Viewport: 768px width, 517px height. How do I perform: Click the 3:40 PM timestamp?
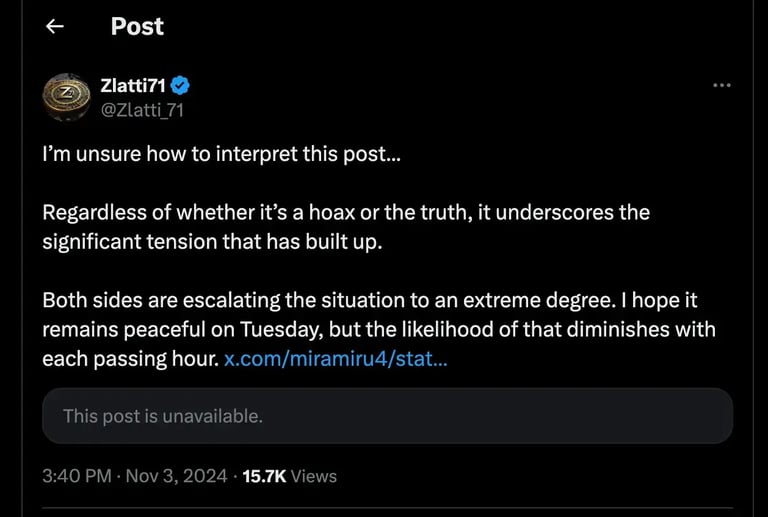tap(76, 476)
